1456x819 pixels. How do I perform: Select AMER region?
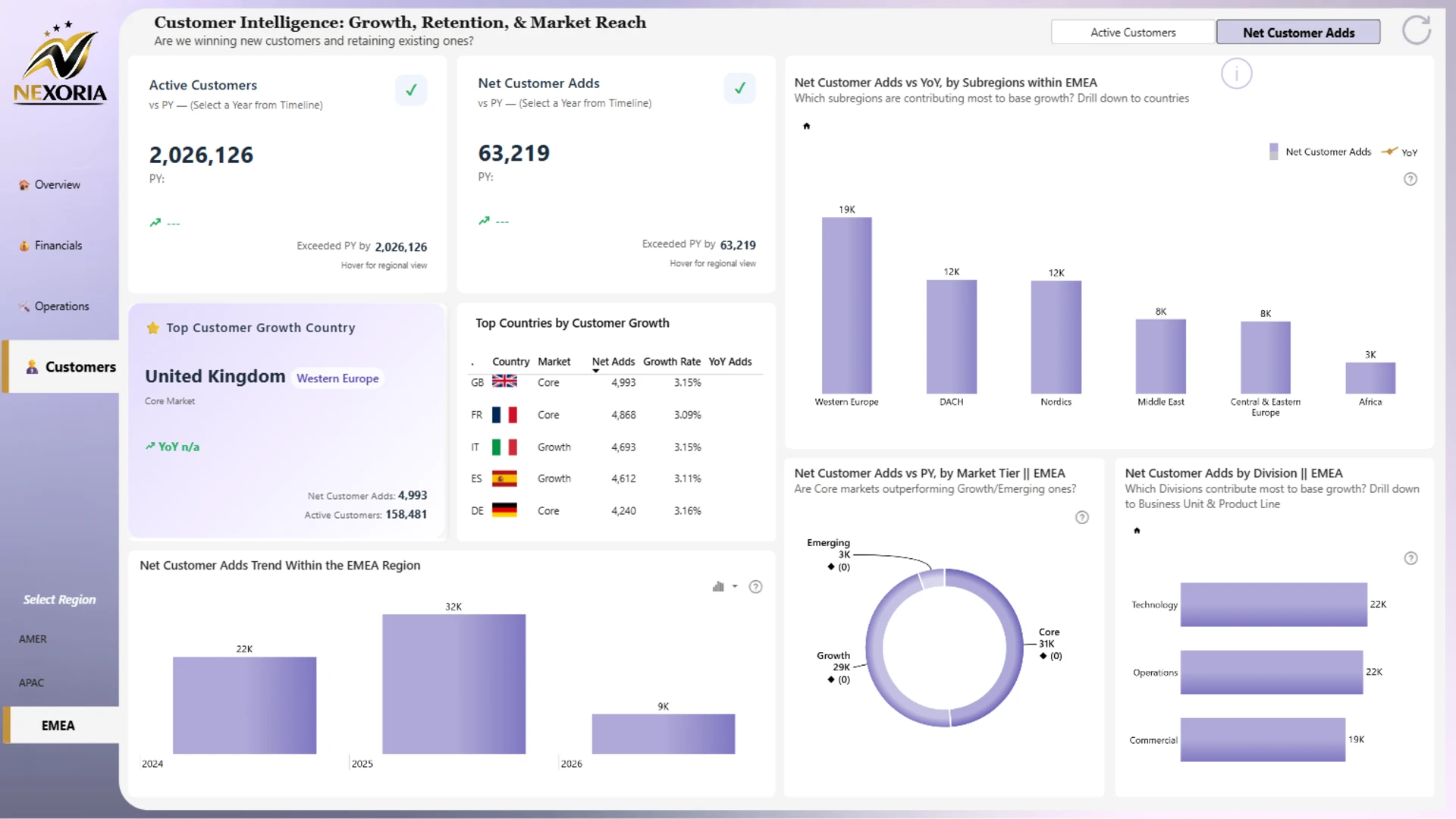tap(33, 639)
